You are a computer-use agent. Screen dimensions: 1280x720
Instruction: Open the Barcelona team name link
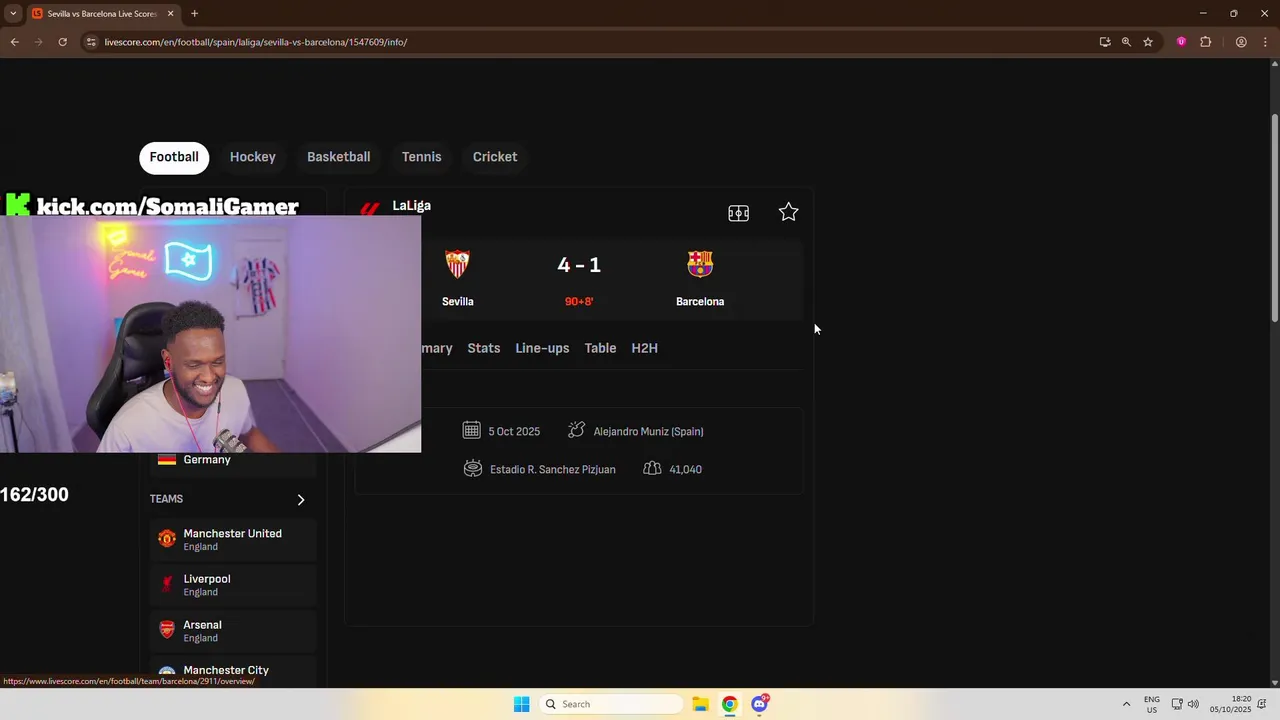click(700, 301)
